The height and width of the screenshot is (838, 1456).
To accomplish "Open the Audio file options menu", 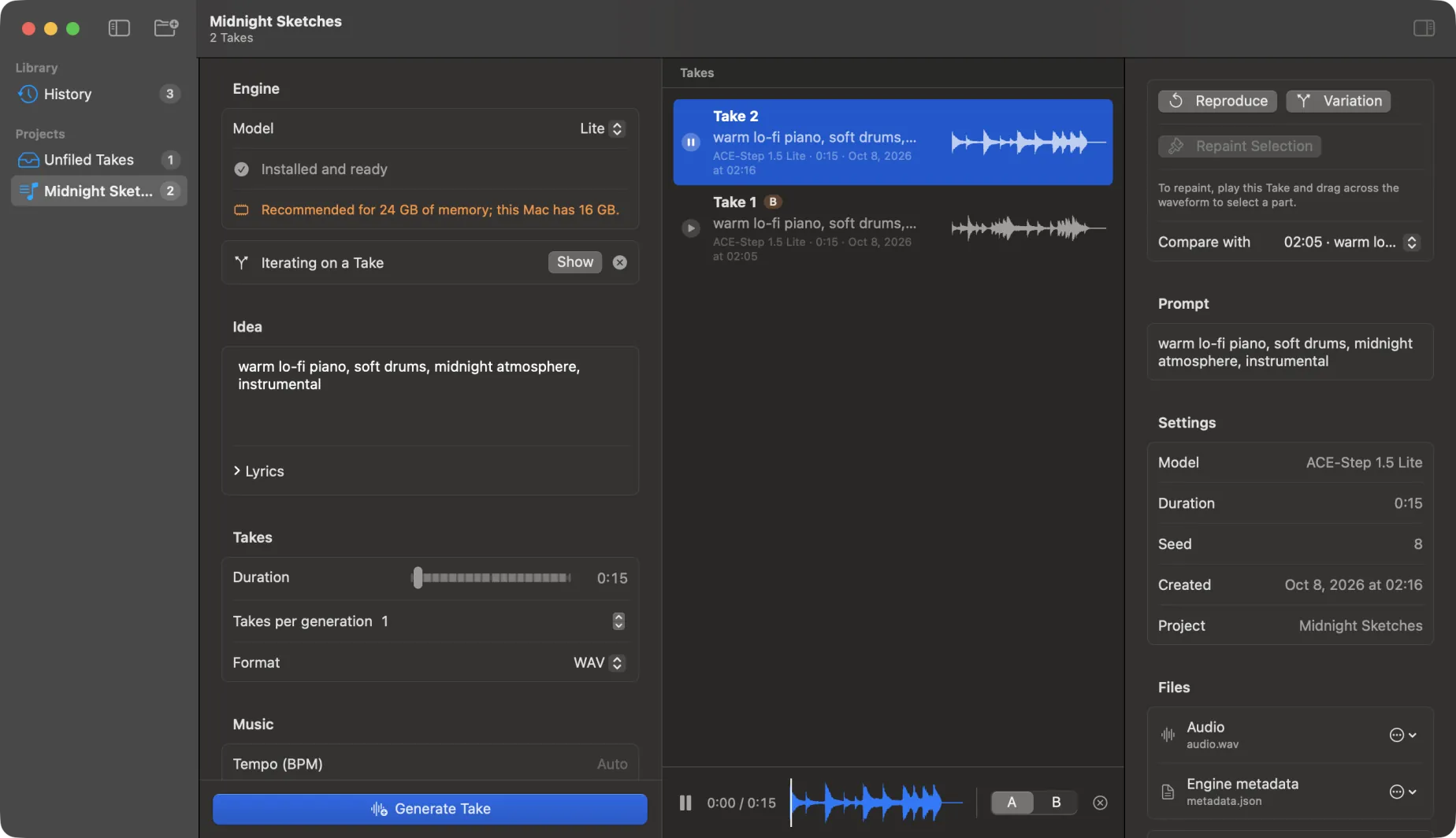I will [1403, 735].
